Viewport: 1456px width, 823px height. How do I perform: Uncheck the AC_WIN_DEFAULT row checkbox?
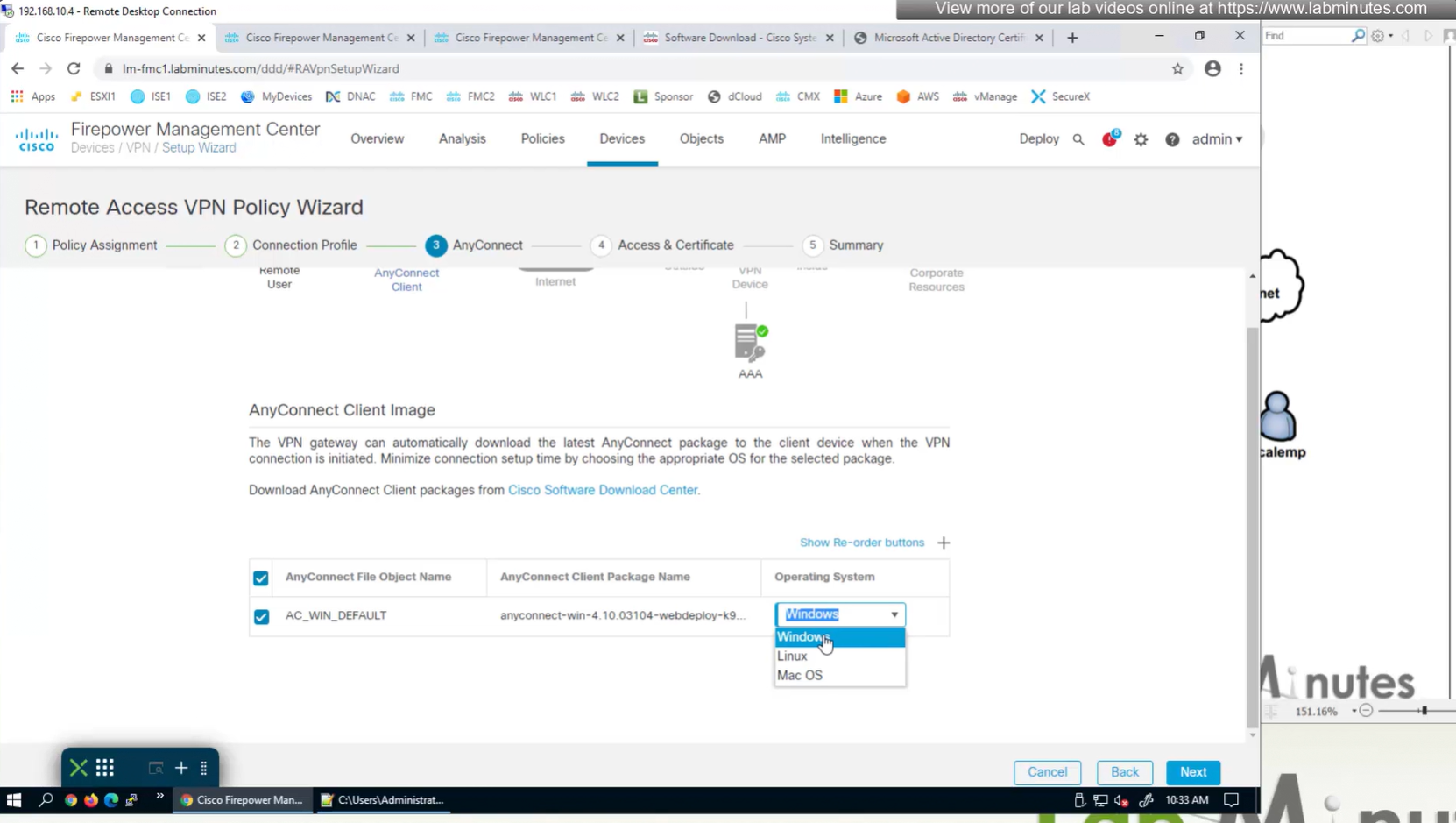[x=261, y=616]
